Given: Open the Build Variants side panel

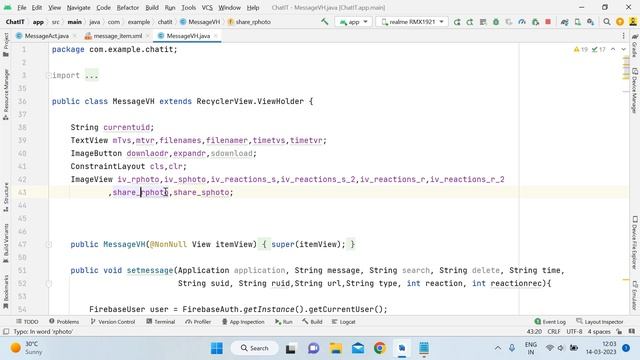Looking at the screenshot, I should pyautogui.click(x=6, y=243).
